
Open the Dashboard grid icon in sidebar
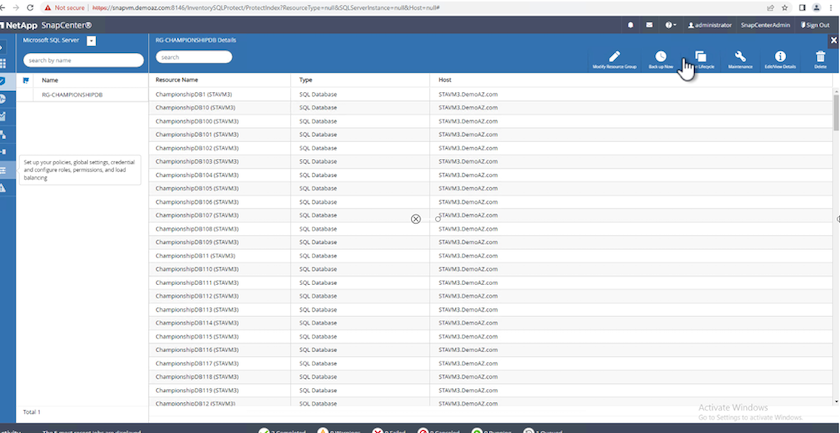click(3, 64)
